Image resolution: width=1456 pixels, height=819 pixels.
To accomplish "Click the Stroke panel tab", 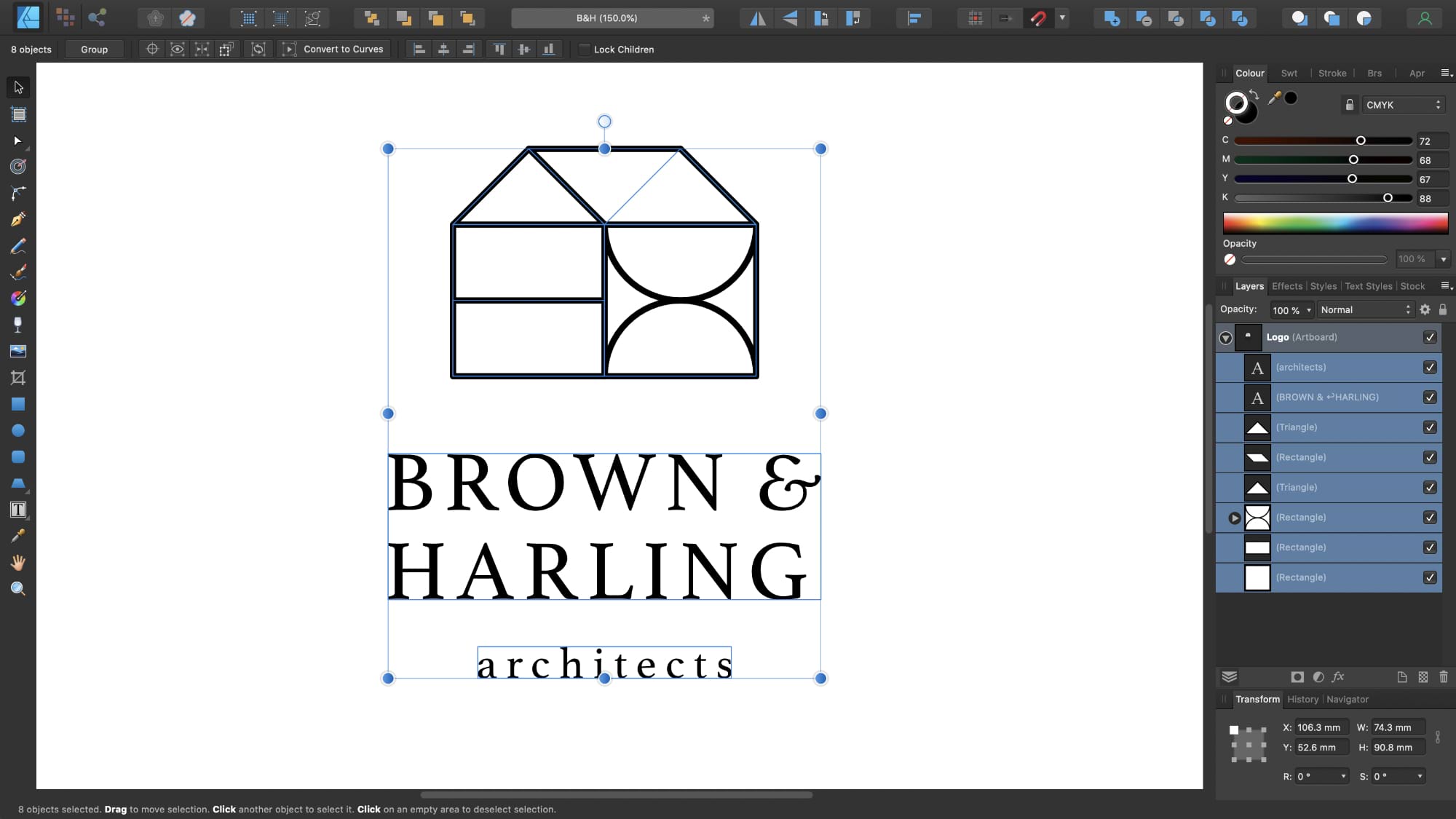I will pos(1333,73).
